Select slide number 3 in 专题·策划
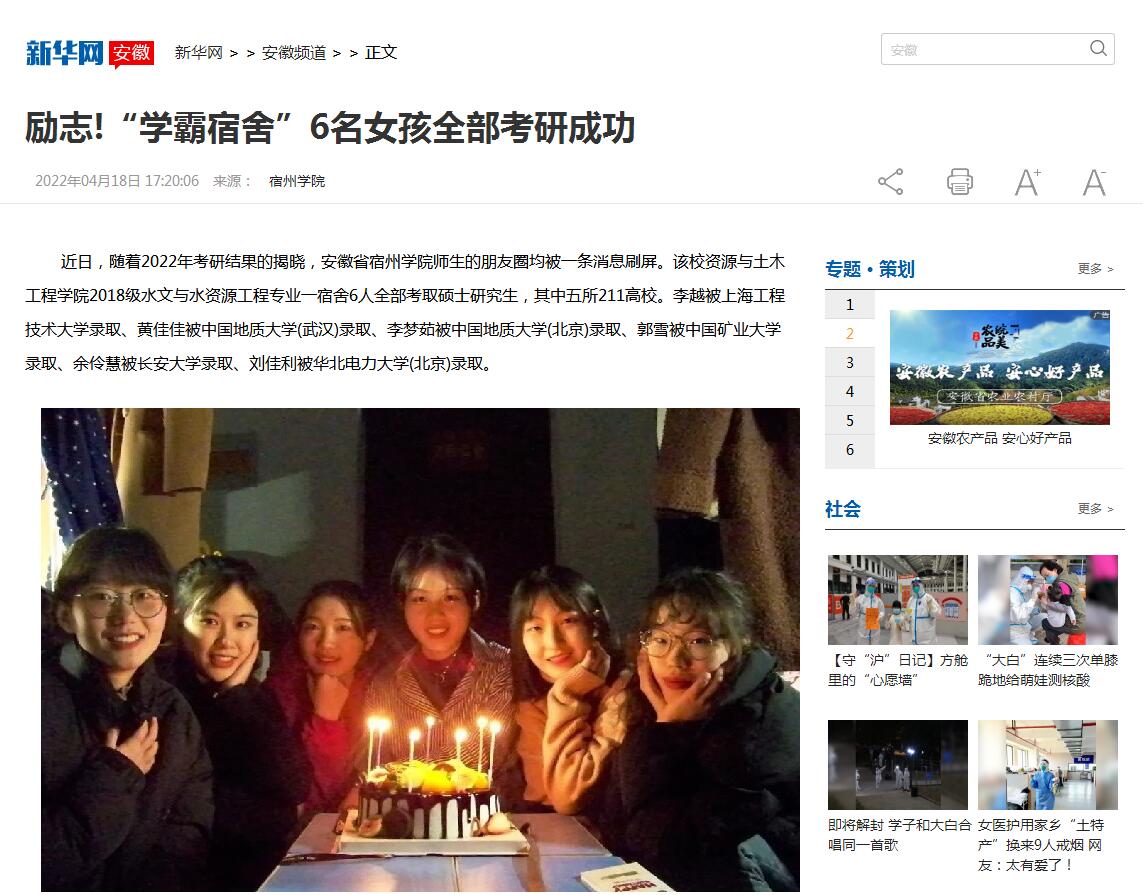The height and width of the screenshot is (895, 1143). (x=849, y=362)
